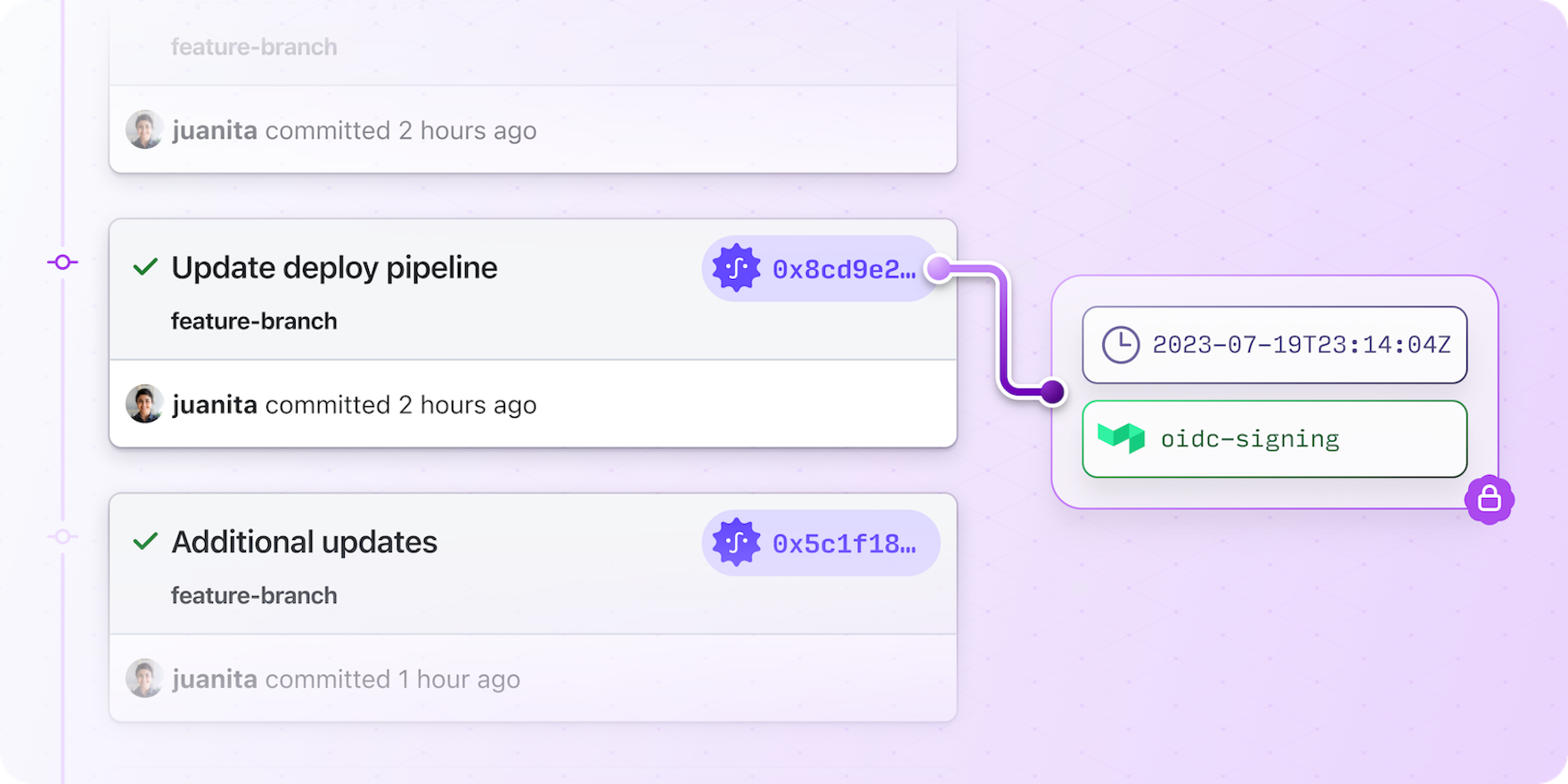Click juanita's avatar on the topmost commit
Screen dimensions: 1568x784
(144, 129)
